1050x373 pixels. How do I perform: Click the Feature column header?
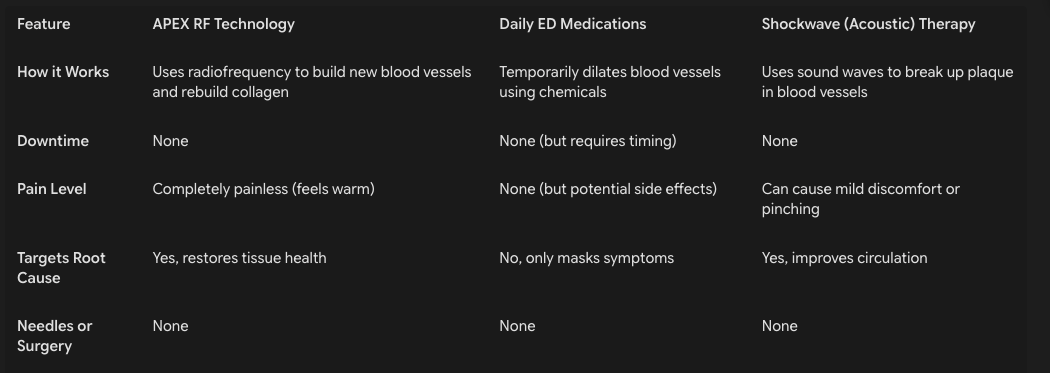click(44, 24)
